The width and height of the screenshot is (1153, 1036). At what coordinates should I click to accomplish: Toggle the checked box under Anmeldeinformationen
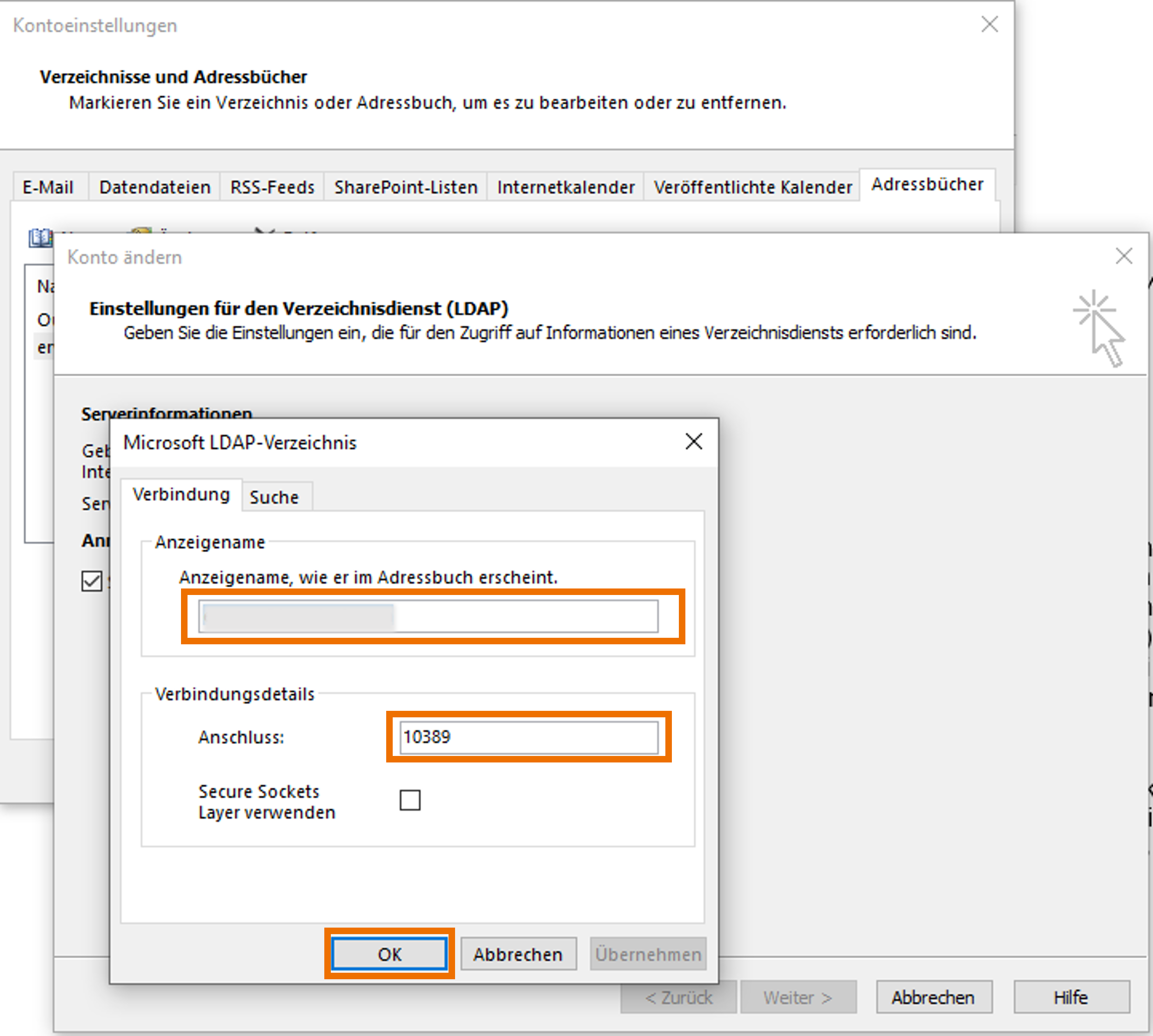(x=92, y=581)
